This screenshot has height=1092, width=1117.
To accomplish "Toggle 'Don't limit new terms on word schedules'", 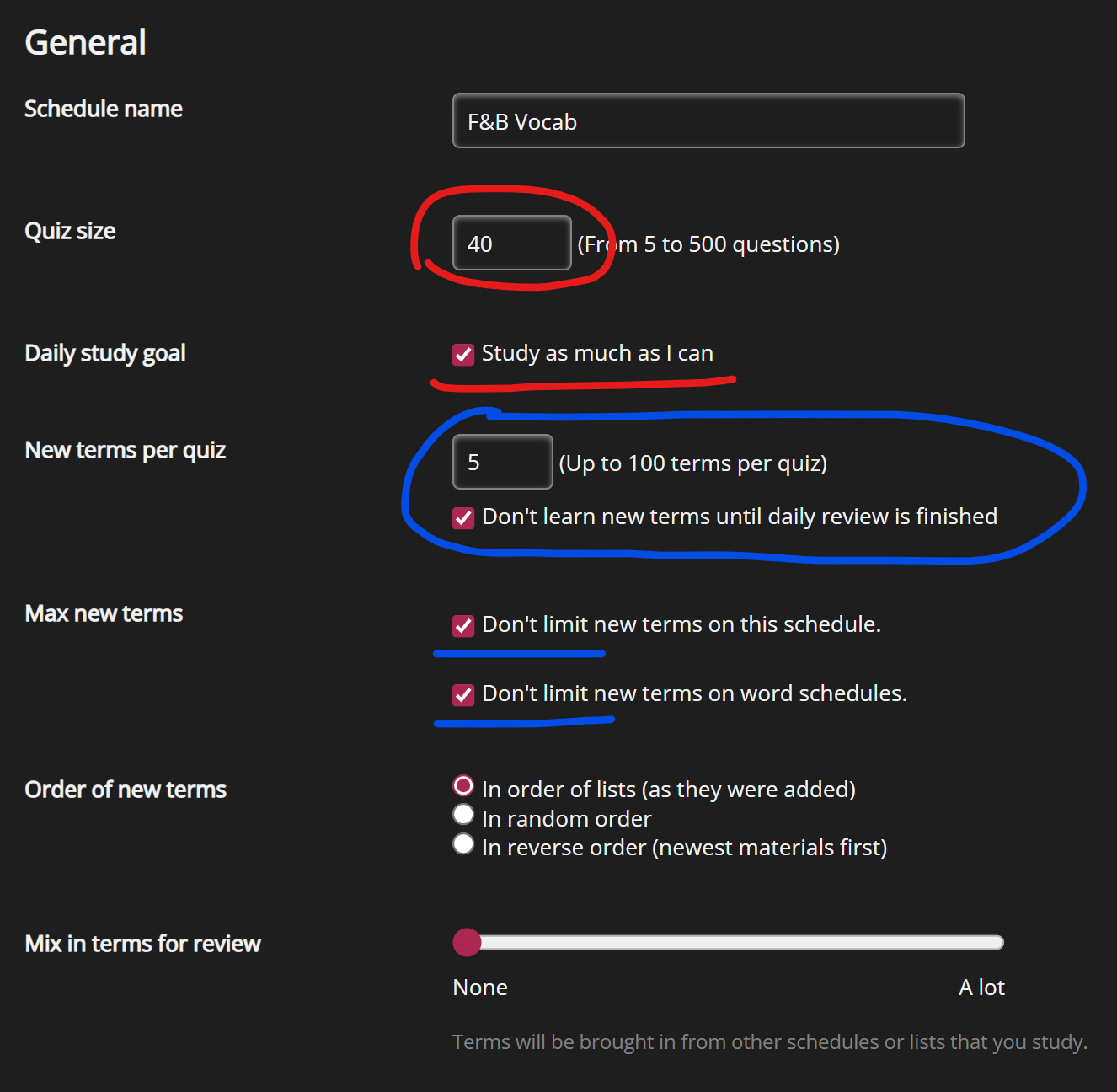I will [463, 694].
